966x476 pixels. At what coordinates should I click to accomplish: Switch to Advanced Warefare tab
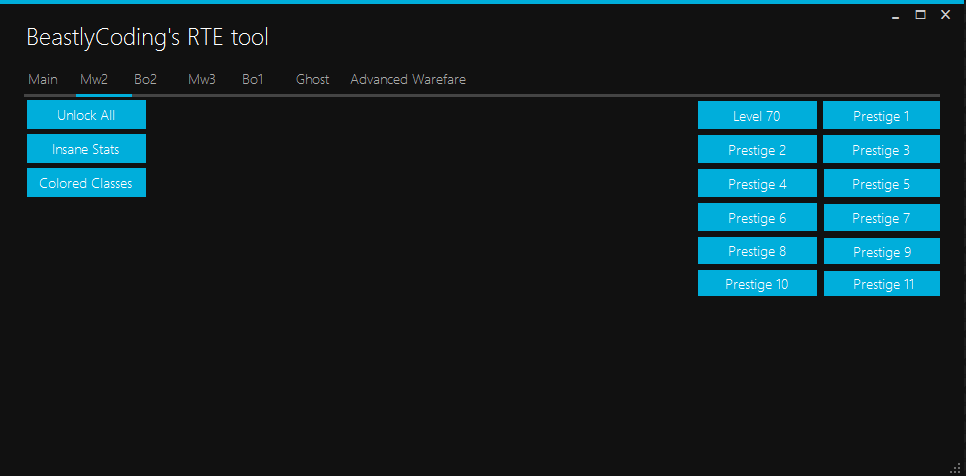[407, 80]
